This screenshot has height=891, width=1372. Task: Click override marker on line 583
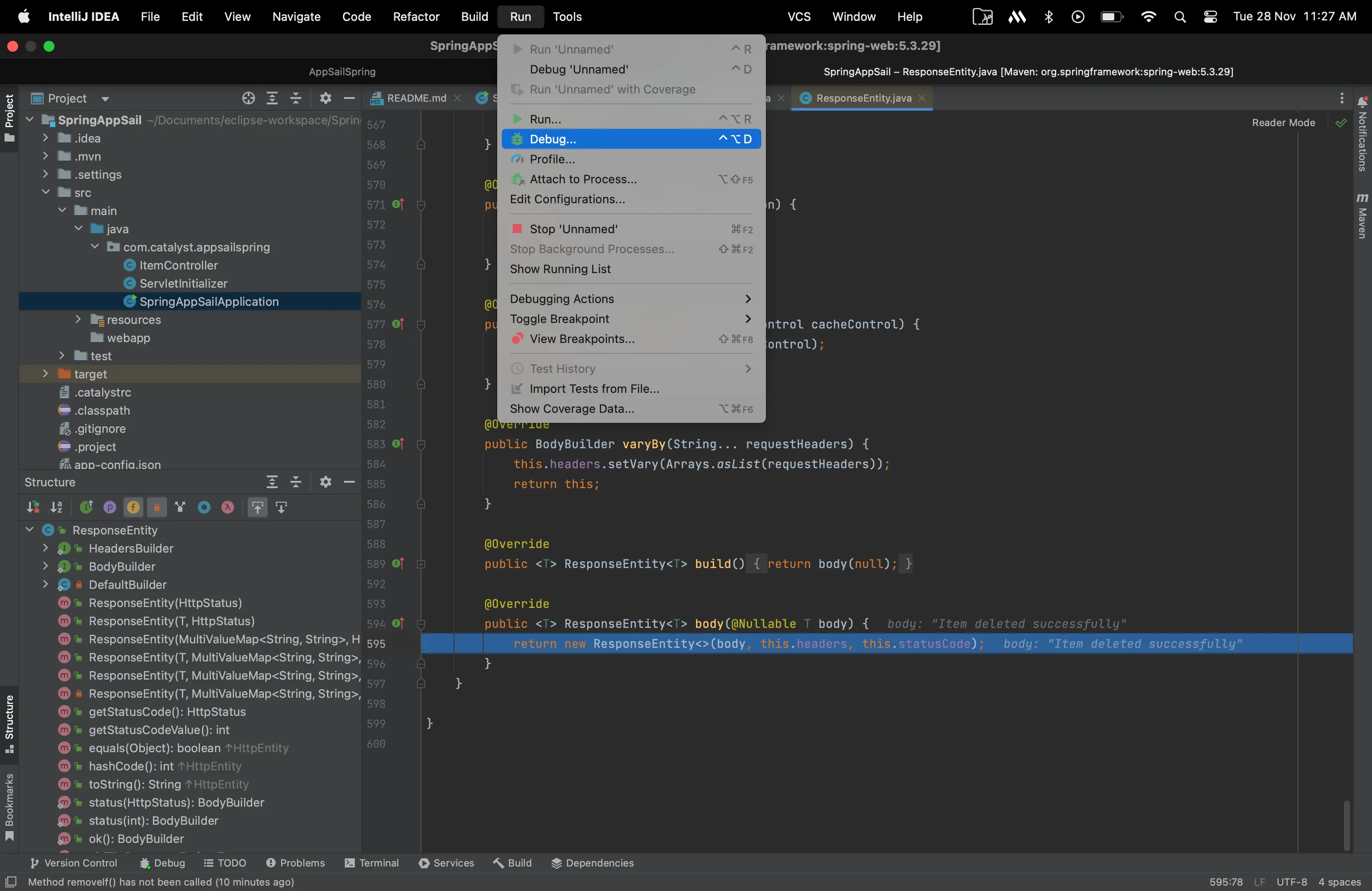[x=398, y=444]
